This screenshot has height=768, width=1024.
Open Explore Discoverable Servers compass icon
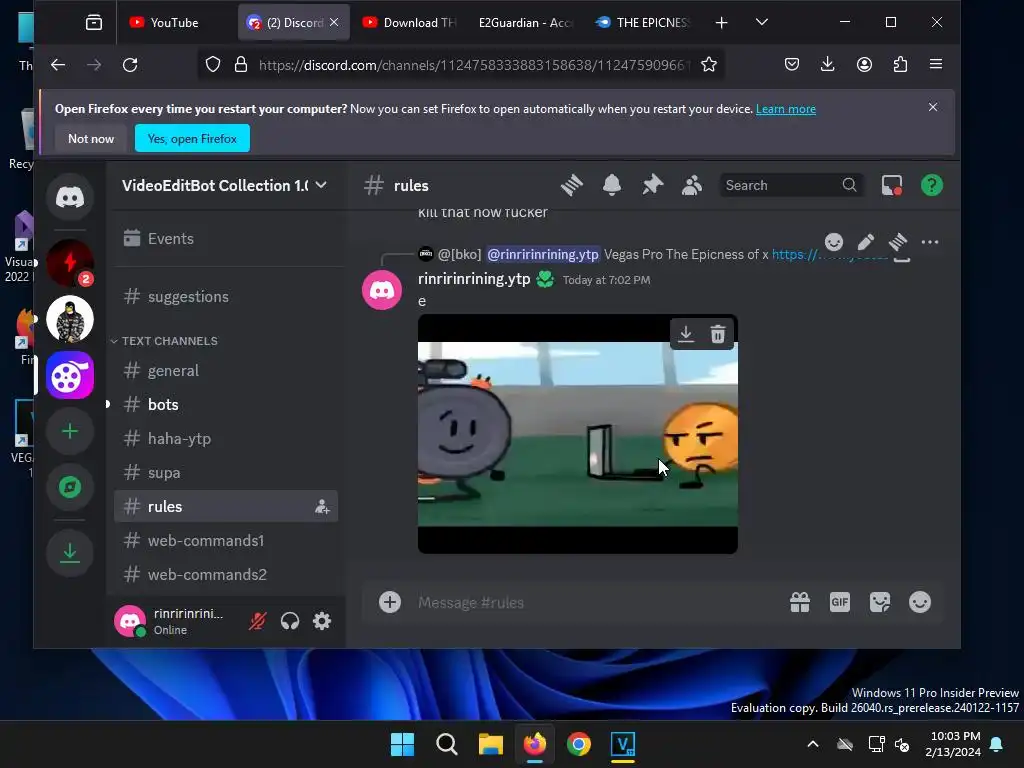point(70,487)
